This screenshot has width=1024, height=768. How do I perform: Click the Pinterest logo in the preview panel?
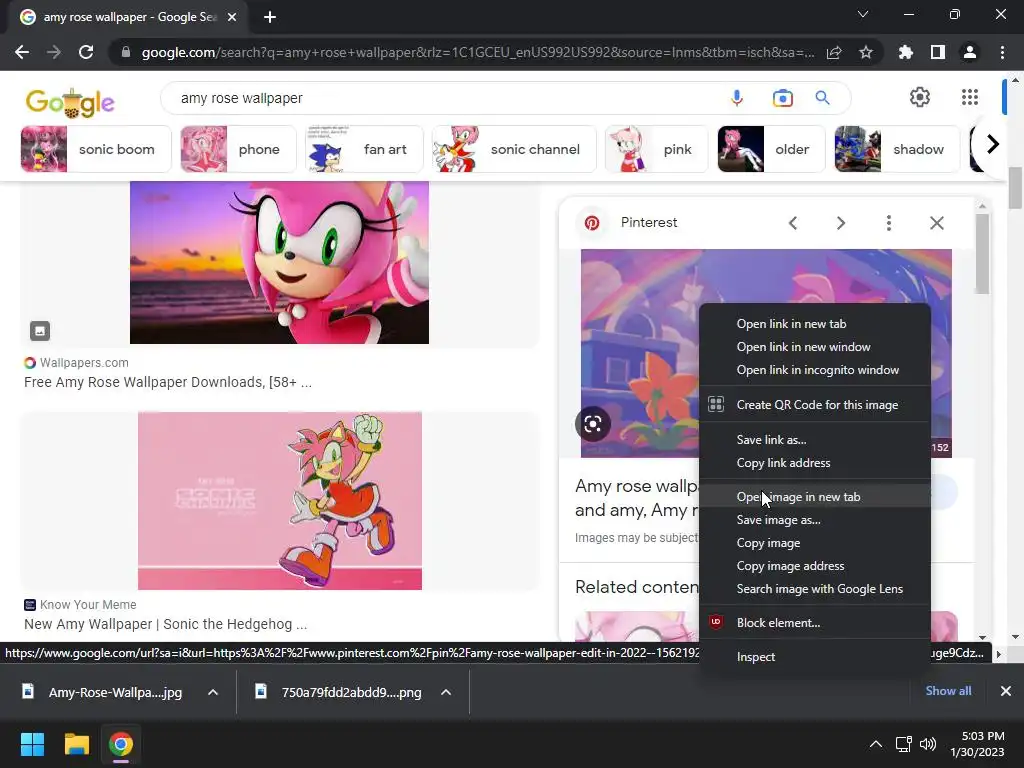592,223
